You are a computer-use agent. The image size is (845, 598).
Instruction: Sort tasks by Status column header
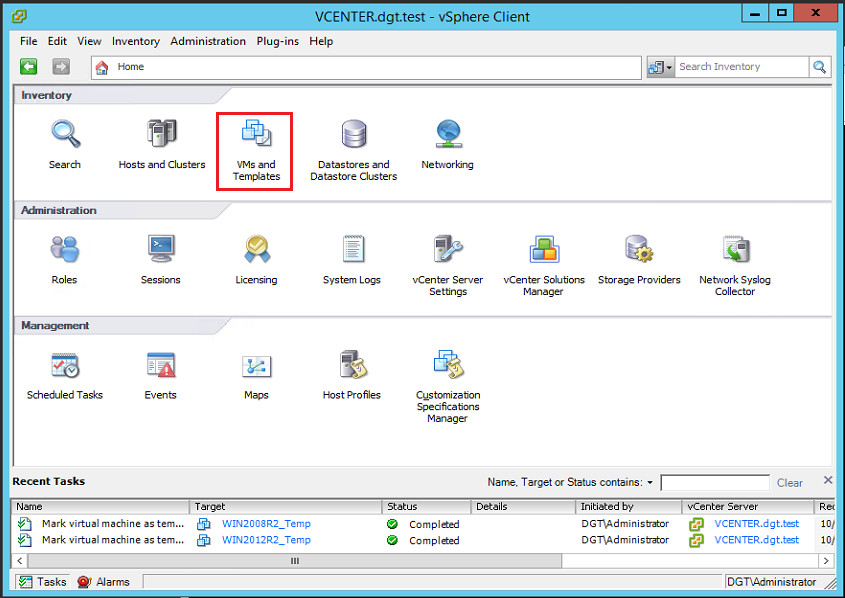pos(426,506)
